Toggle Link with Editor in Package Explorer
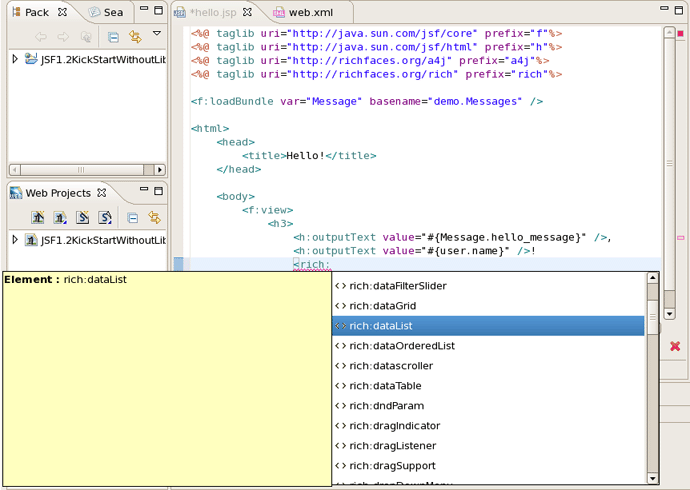 135,37
